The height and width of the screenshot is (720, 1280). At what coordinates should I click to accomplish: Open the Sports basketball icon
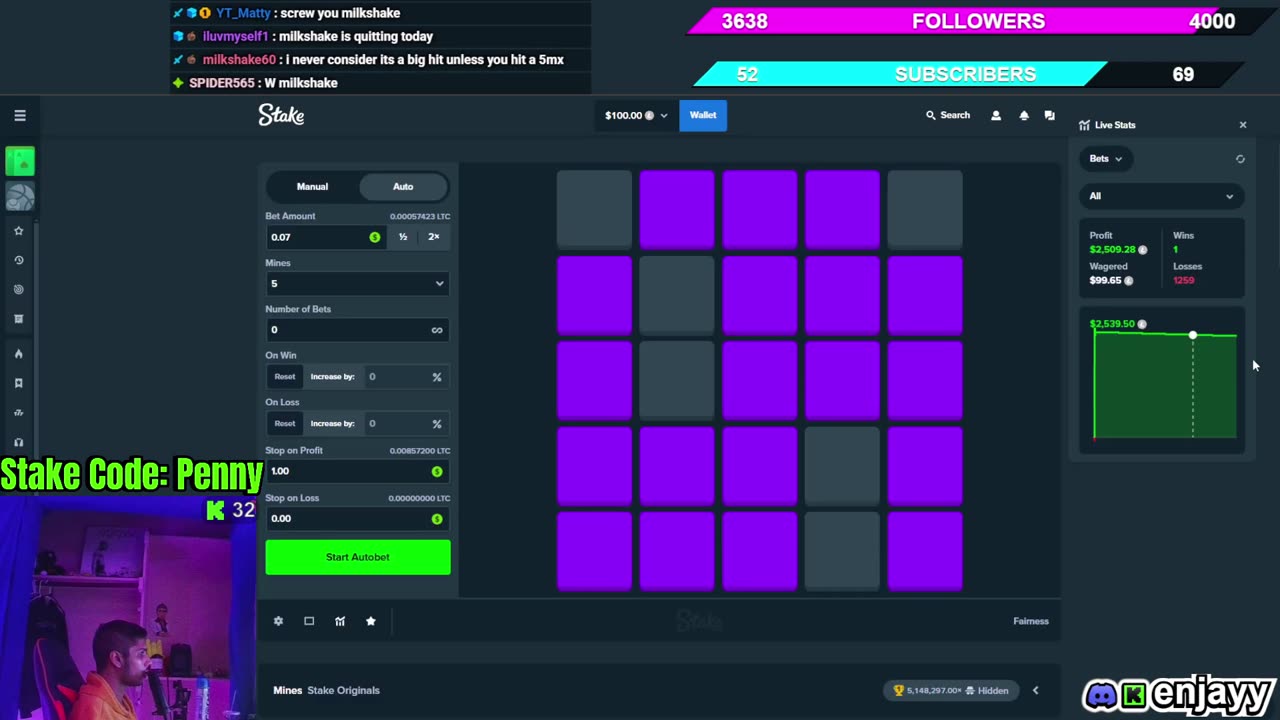click(20, 197)
